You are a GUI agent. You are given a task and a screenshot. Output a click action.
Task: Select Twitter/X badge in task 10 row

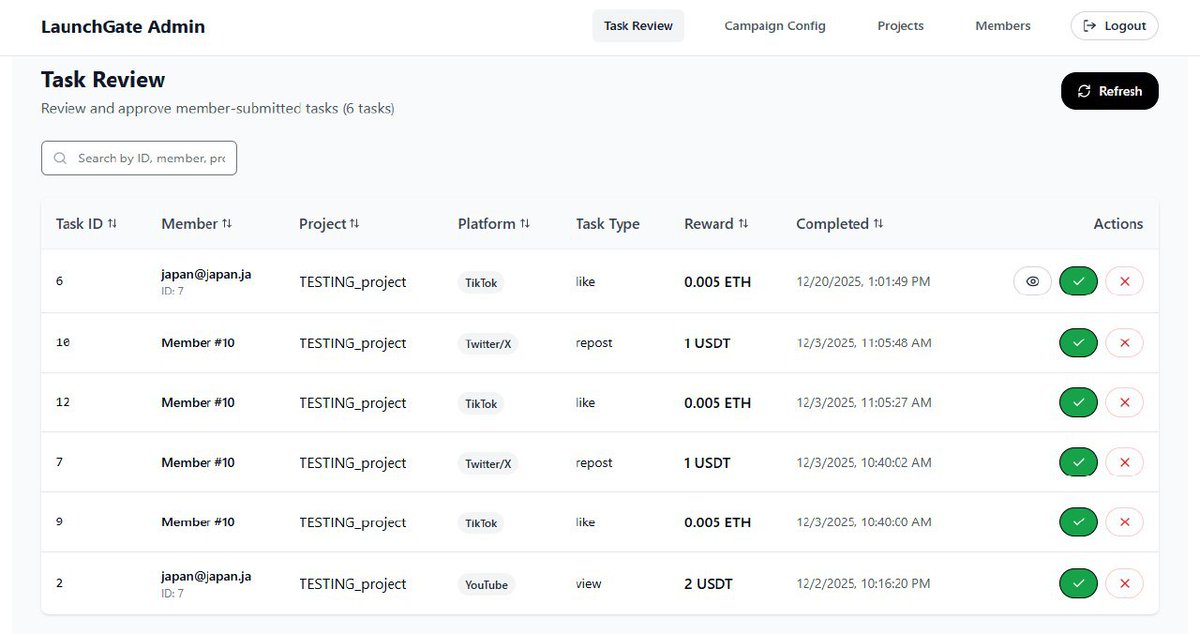488,344
